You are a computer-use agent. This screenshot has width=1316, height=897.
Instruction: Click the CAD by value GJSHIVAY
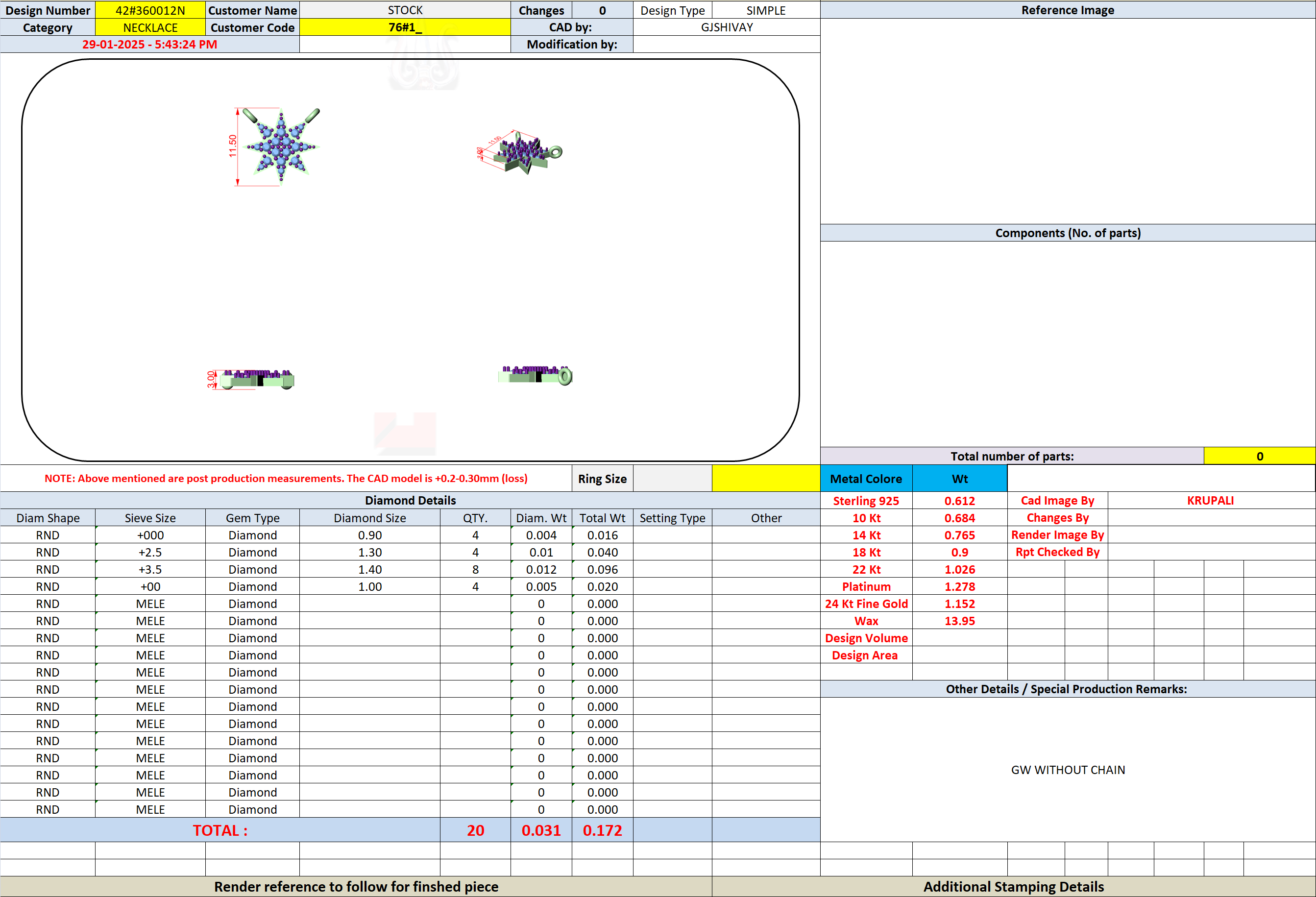click(x=727, y=27)
